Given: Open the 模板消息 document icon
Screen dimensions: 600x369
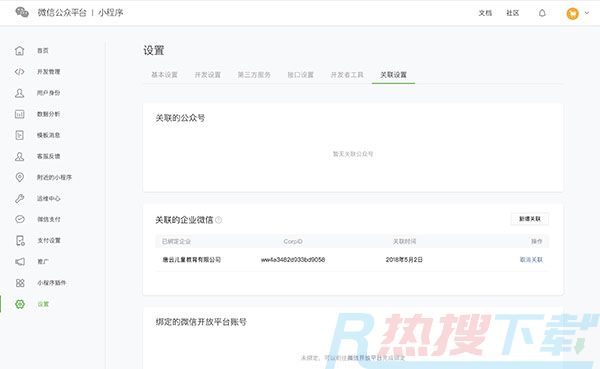Looking at the screenshot, I should click(x=20, y=135).
